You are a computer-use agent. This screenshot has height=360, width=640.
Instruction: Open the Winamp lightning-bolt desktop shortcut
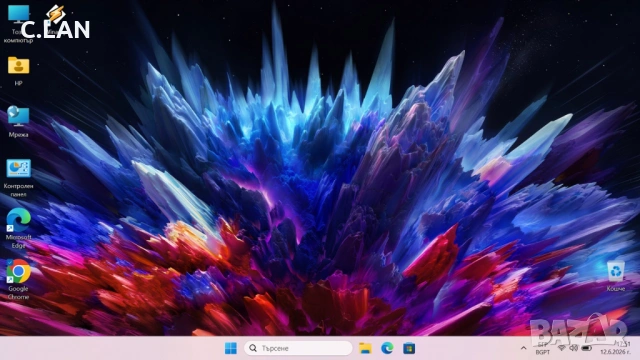pyautogui.click(x=56, y=18)
